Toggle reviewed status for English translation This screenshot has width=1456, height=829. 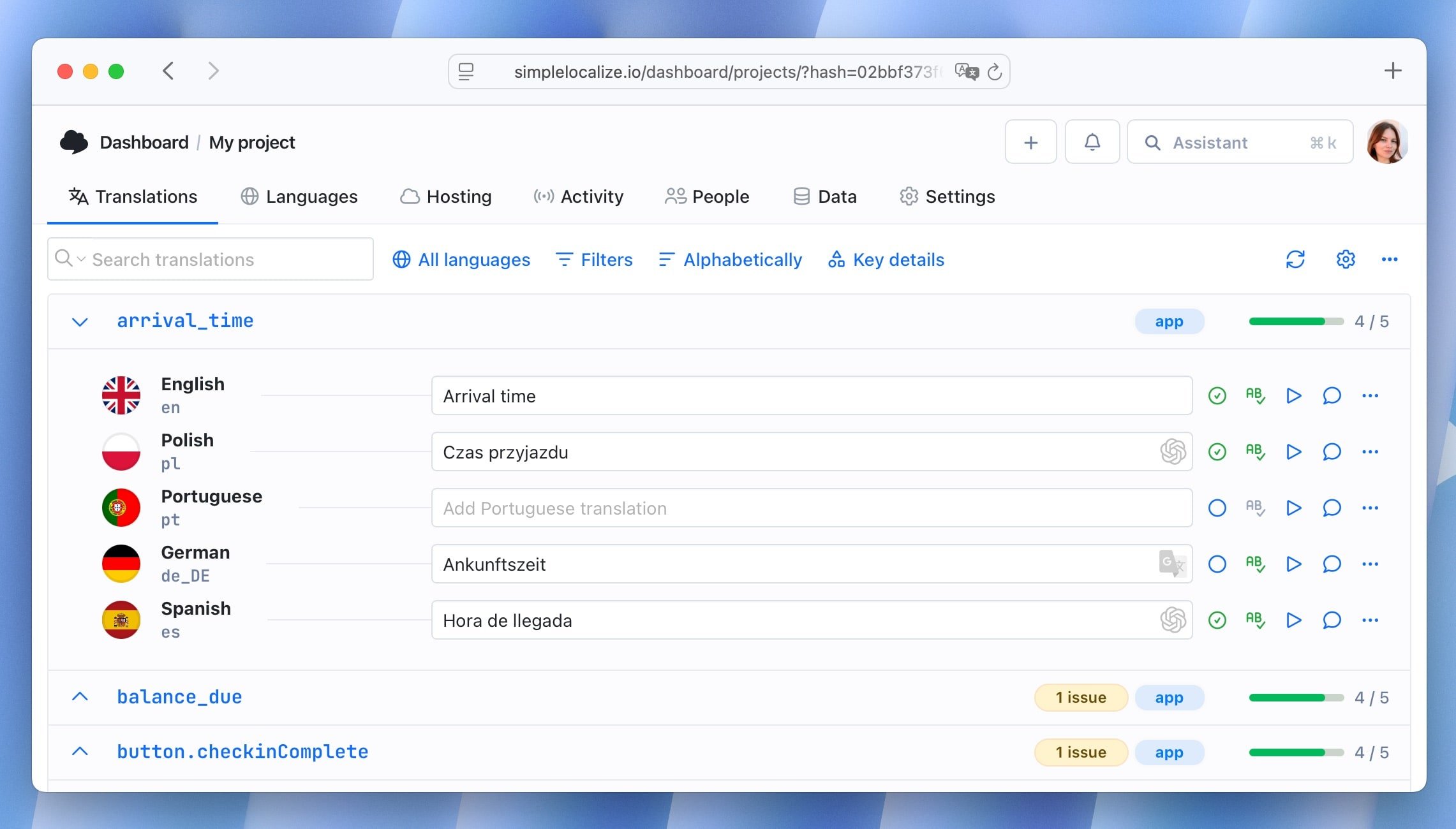pyautogui.click(x=1217, y=395)
